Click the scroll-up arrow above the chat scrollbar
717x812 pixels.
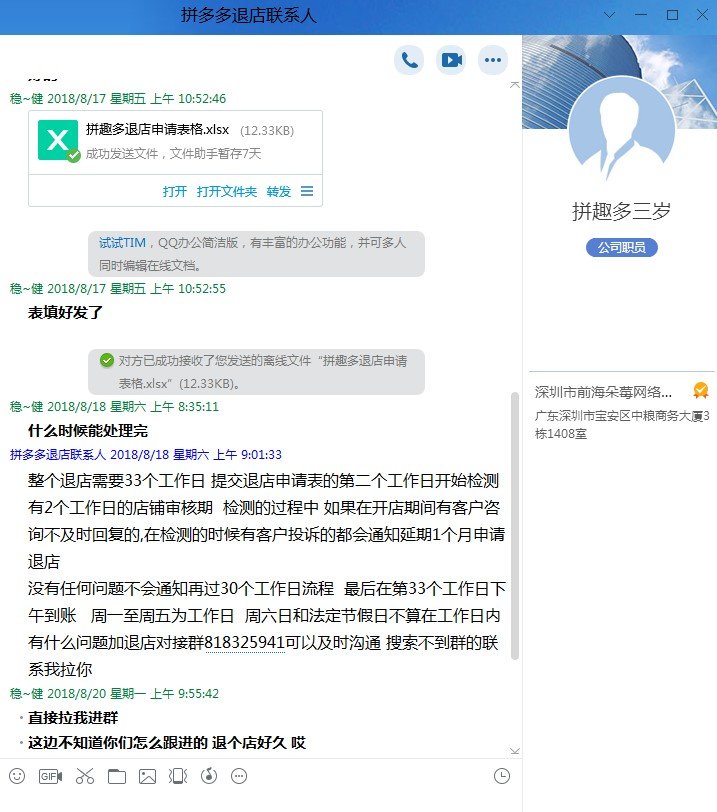[515, 84]
